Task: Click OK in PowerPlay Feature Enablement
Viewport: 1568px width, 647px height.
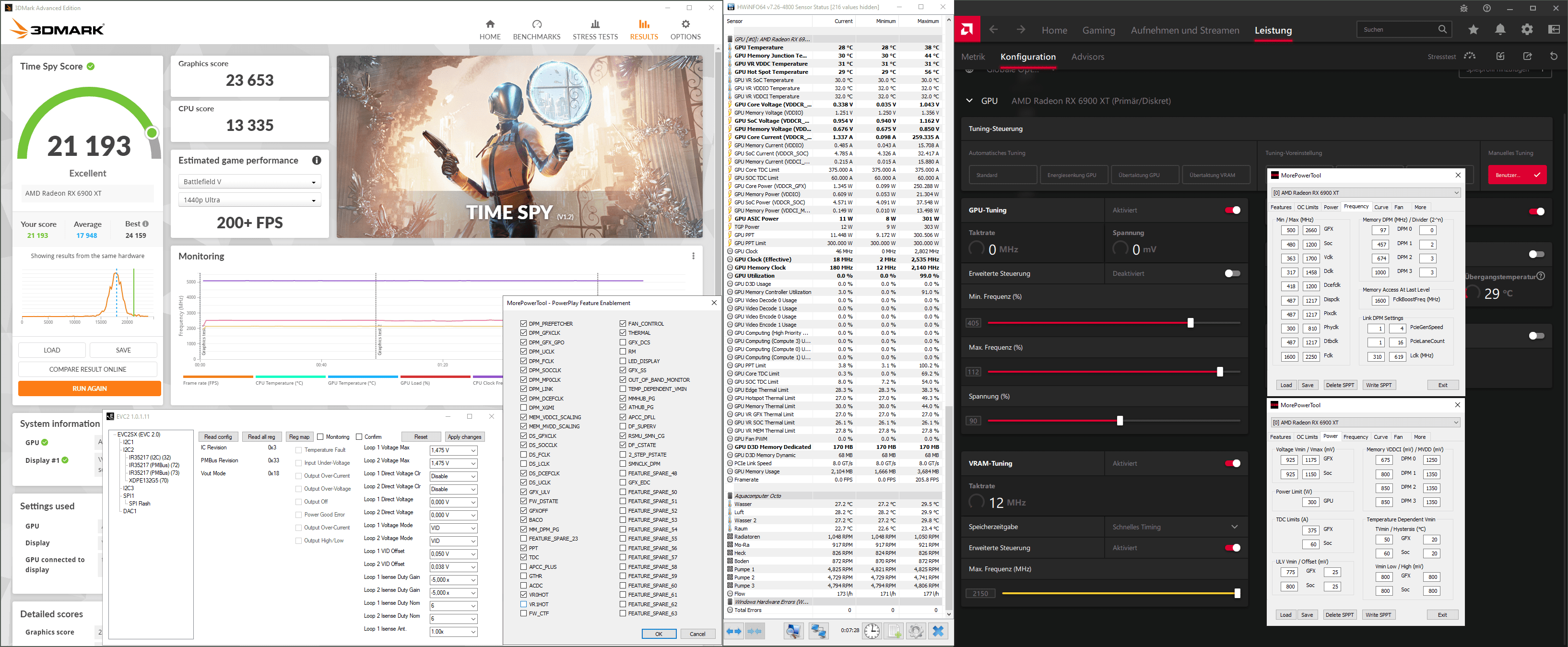Action: (659, 634)
